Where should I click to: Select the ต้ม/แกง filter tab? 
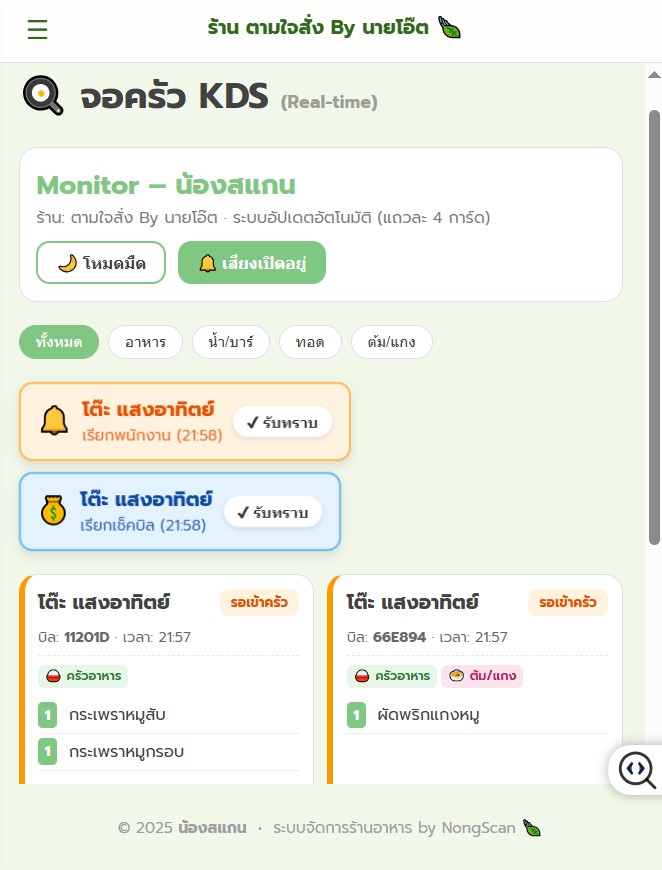click(x=391, y=342)
